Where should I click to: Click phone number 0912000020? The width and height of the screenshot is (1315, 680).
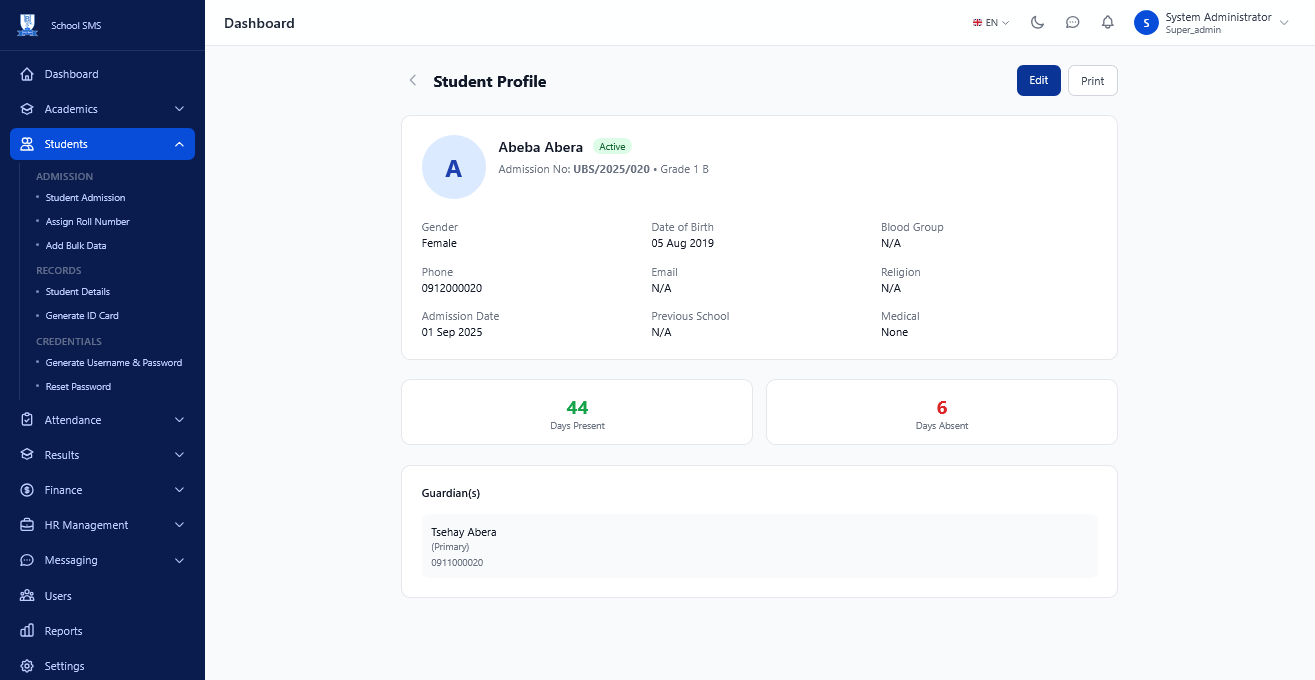click(452, 288)
